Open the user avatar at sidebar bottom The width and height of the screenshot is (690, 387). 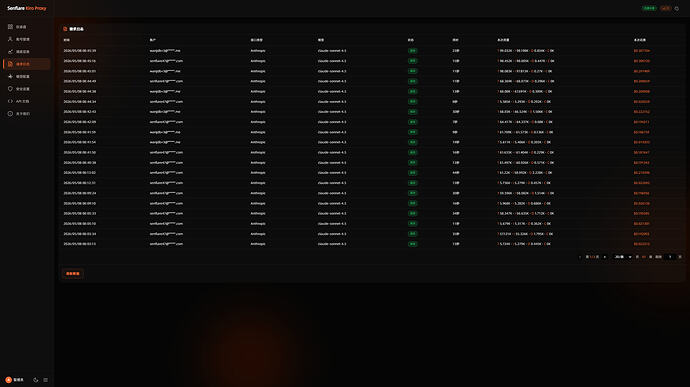coord(8,380)
